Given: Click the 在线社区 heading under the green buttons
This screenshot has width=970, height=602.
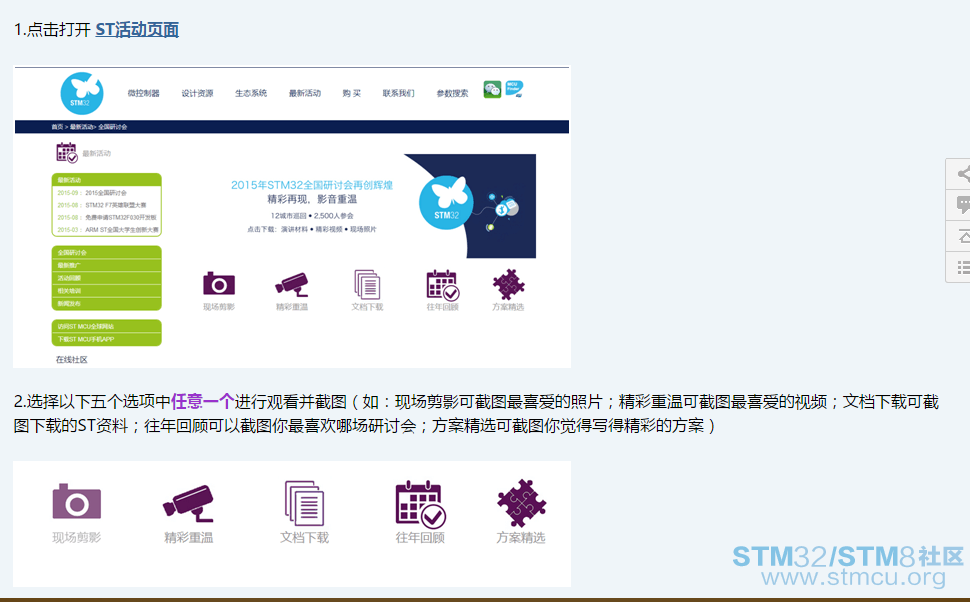Looking at the screenshot, I should (72, 359).
